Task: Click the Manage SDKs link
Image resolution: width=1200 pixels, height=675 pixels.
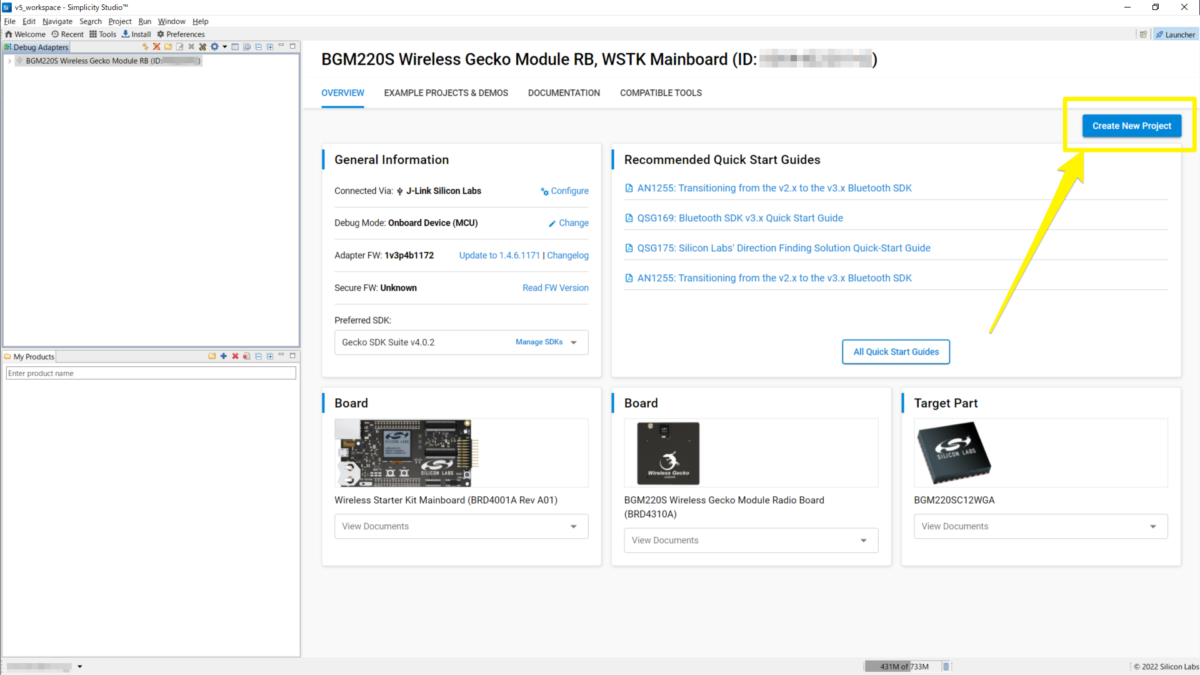Action: (539, 342)
